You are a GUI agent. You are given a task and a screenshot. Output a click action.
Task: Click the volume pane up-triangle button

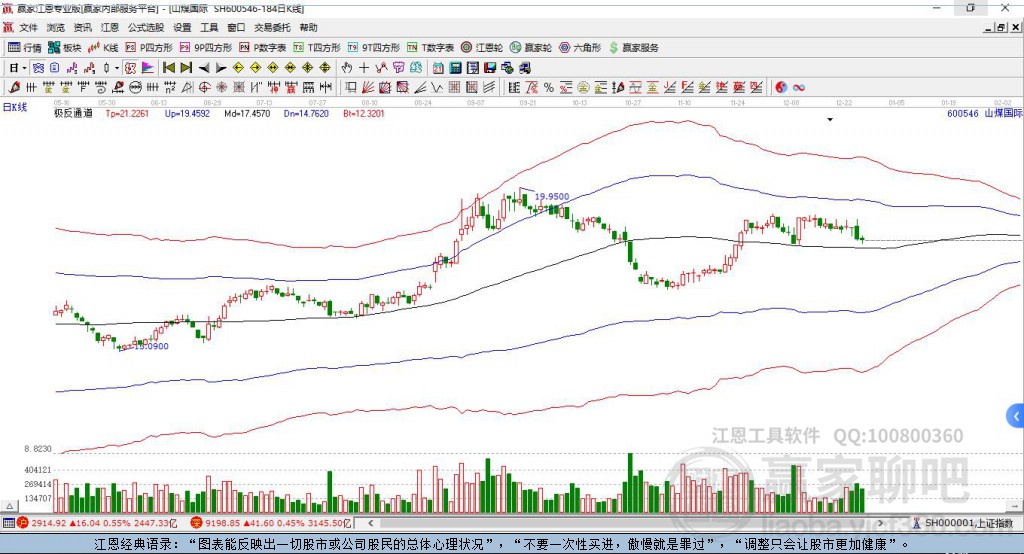click(x=9, y=506)
